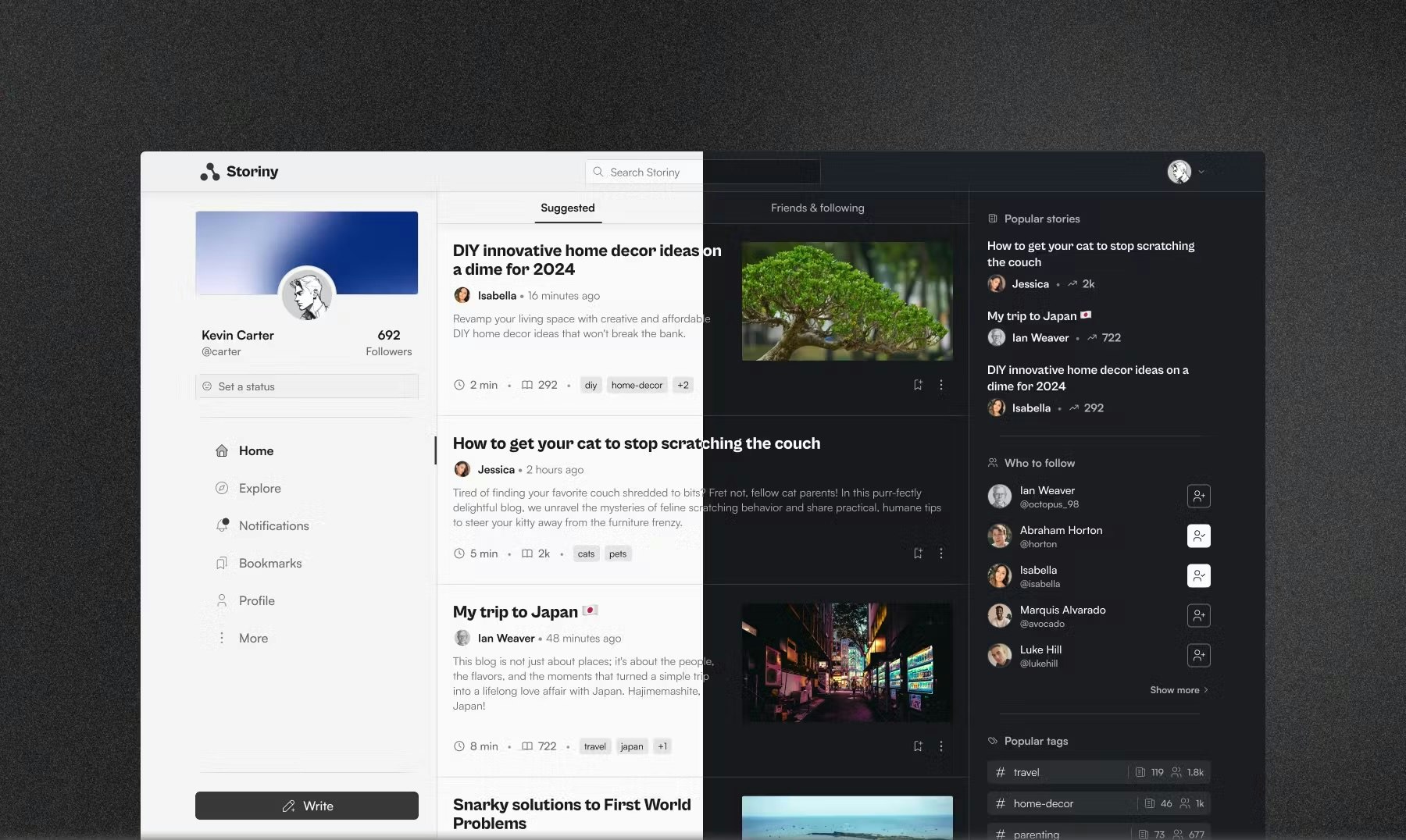
Task: Click the Search Storiny input
Action: pyautogui.click(x=703, y=172)
